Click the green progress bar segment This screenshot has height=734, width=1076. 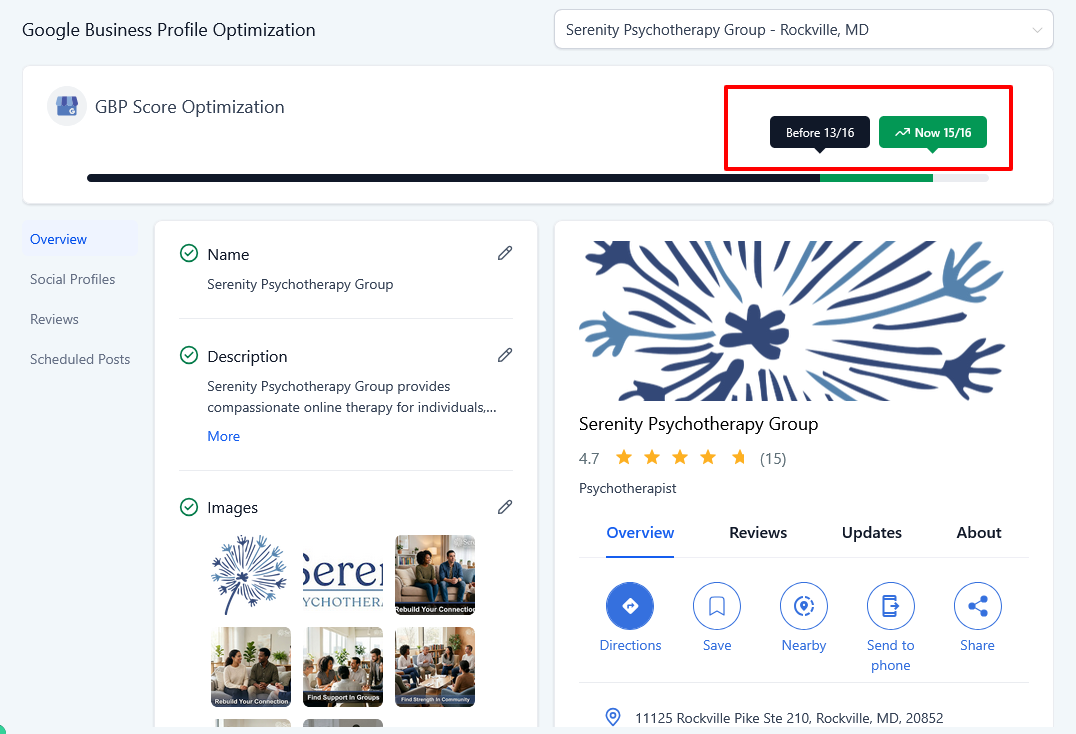[876, 178]
